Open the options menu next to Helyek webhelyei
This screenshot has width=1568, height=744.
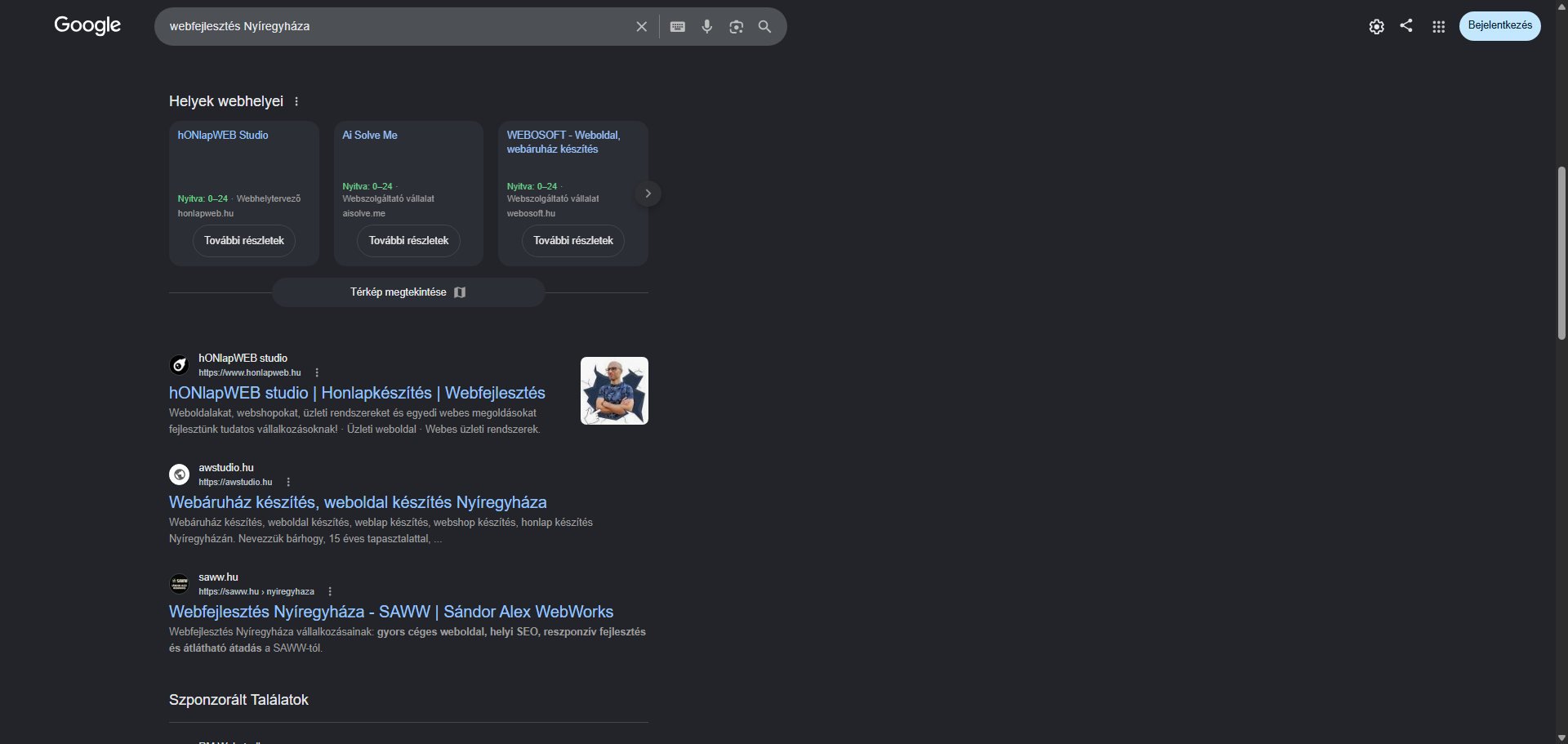(296, 101)
